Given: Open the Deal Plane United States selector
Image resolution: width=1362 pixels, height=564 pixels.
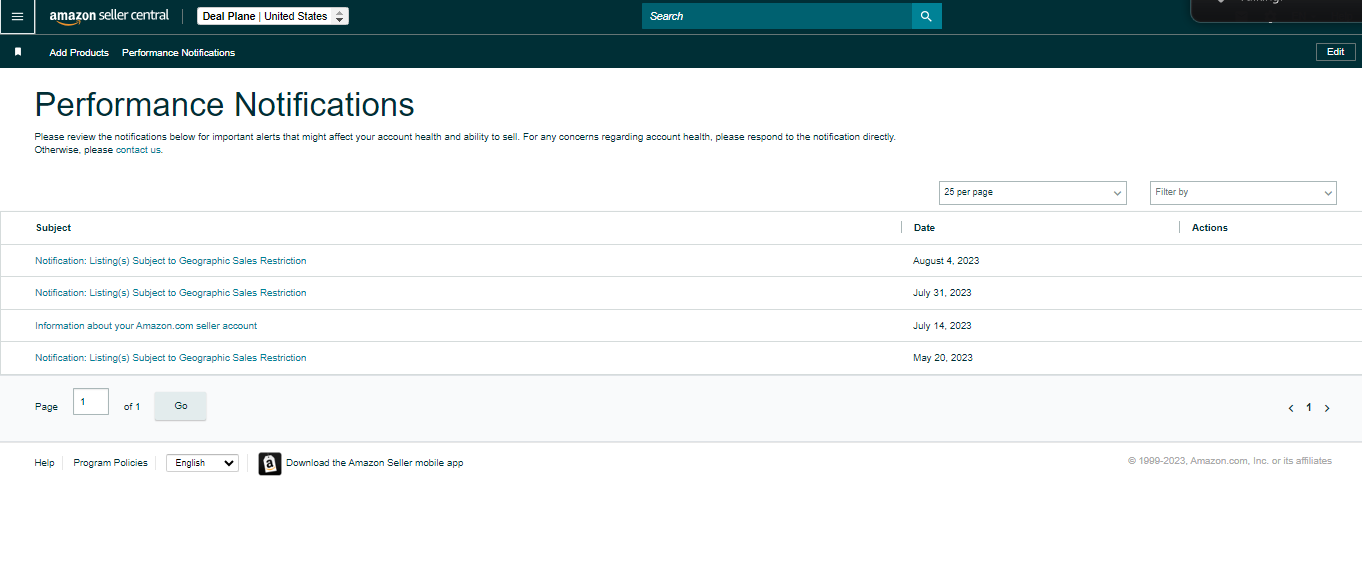Looking at the screenshot, I should coord(273,16).
